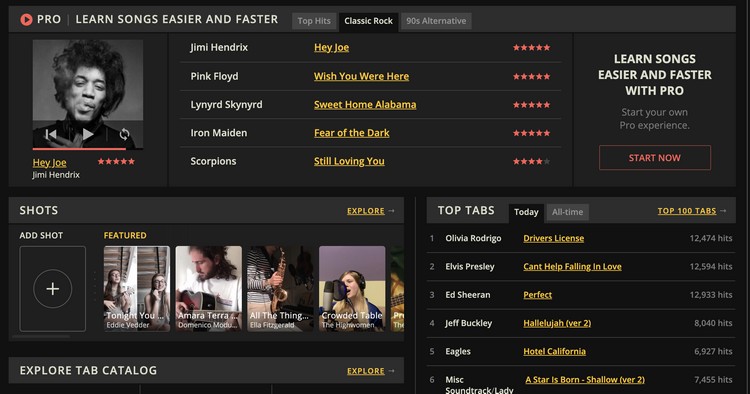750x394 pixels.
Task: Click arrow next to TOP 100 TABS
Action: [x=723, y=211]
